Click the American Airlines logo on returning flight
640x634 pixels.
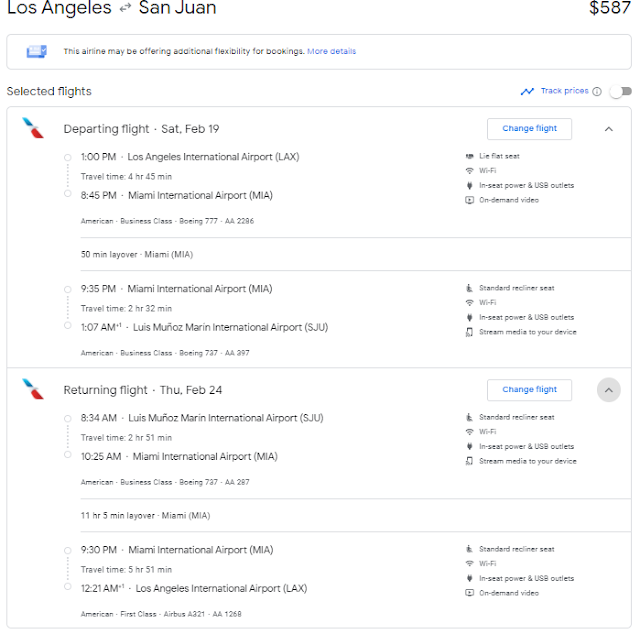33,390
